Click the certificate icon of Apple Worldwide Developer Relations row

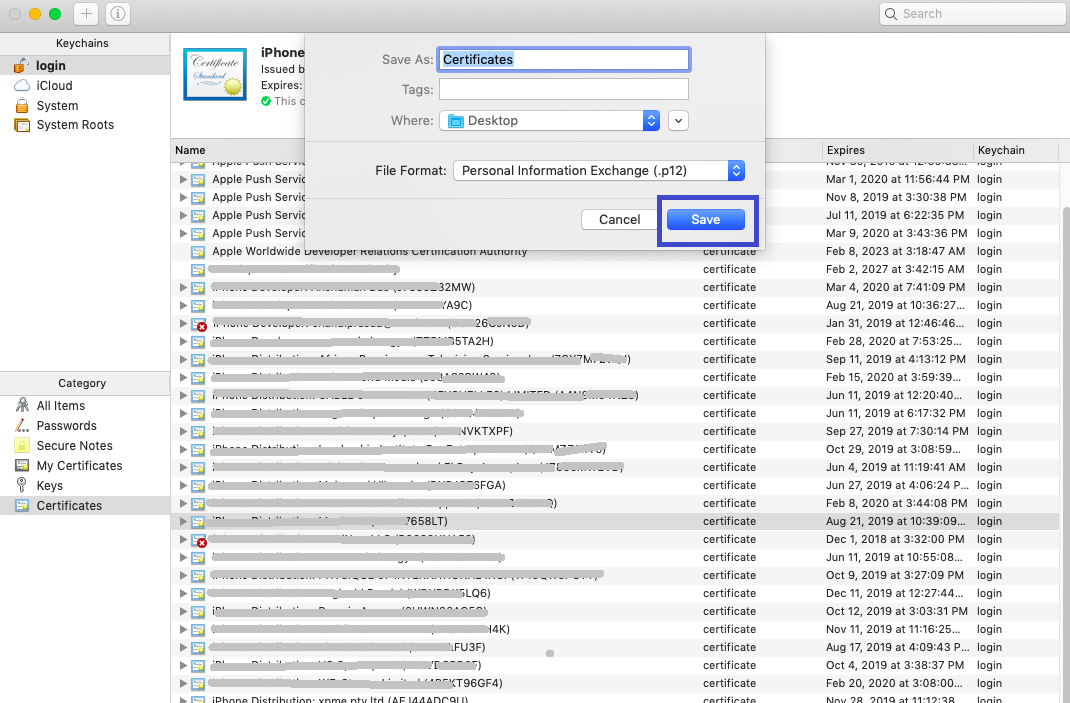pyautogui.click(x=198, y=252)
